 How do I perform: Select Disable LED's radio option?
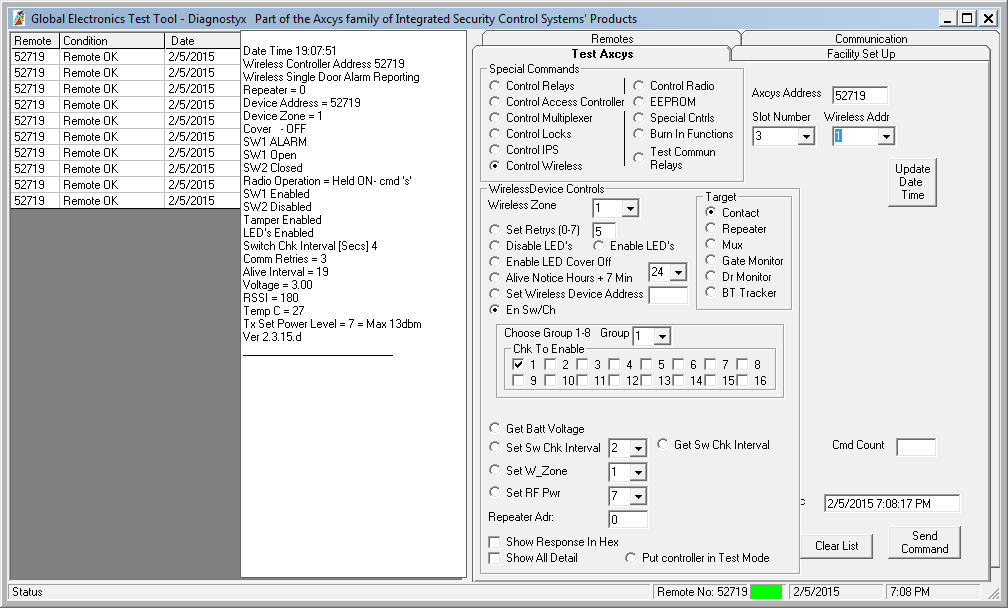pos(494,246)
